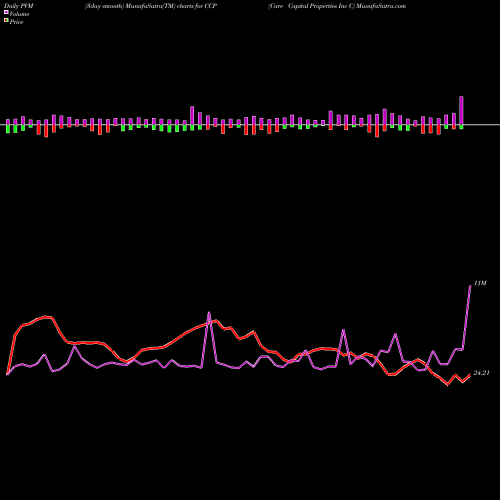Click the end of the red price line near 24.21
Image resolution: width=500 pixels, height=500 pixels.
(x=470, y=375)
